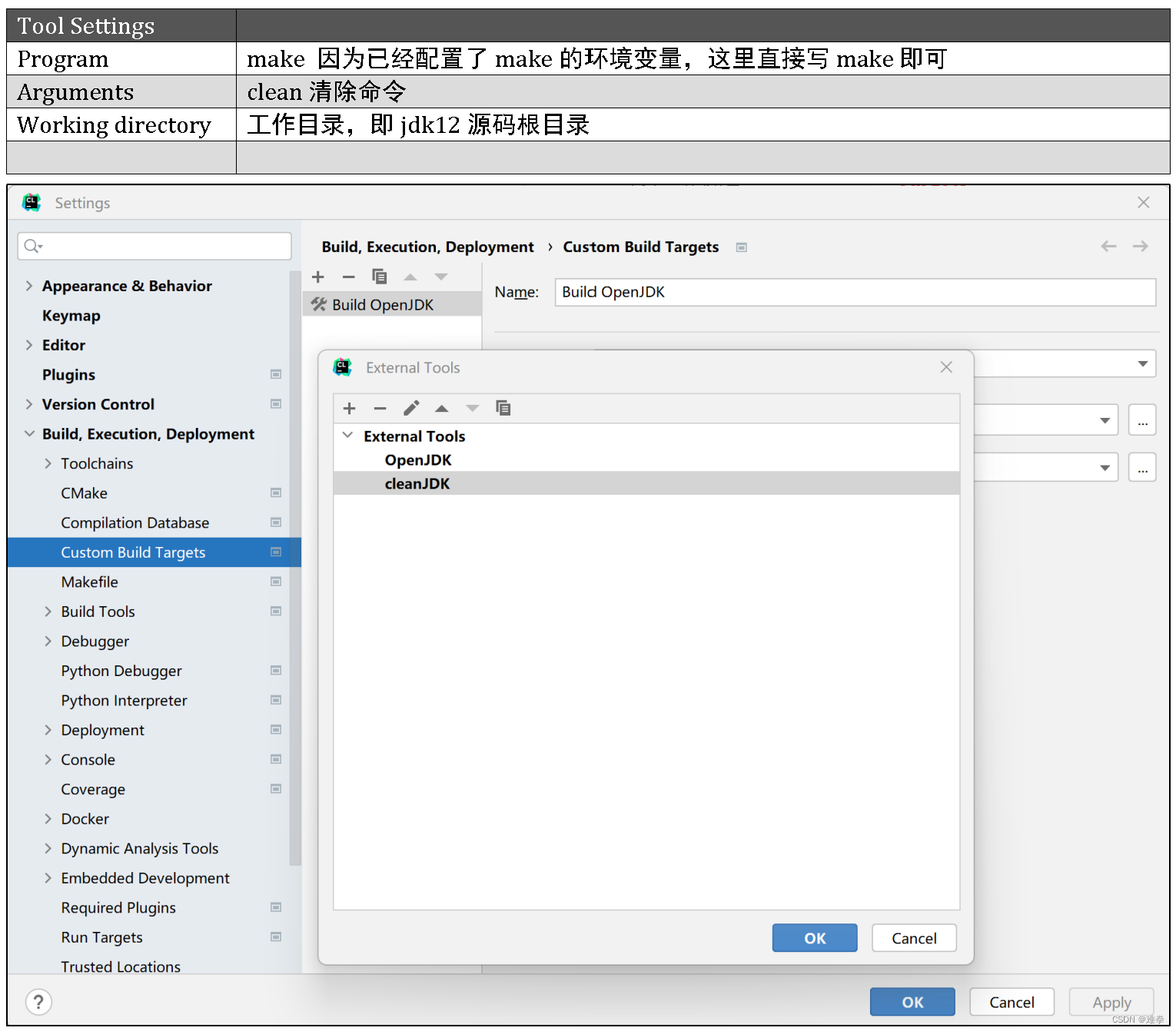Move cleanJDK up in External Tools
Screen dimensions: 1176x1031
[x=441, y=408]
